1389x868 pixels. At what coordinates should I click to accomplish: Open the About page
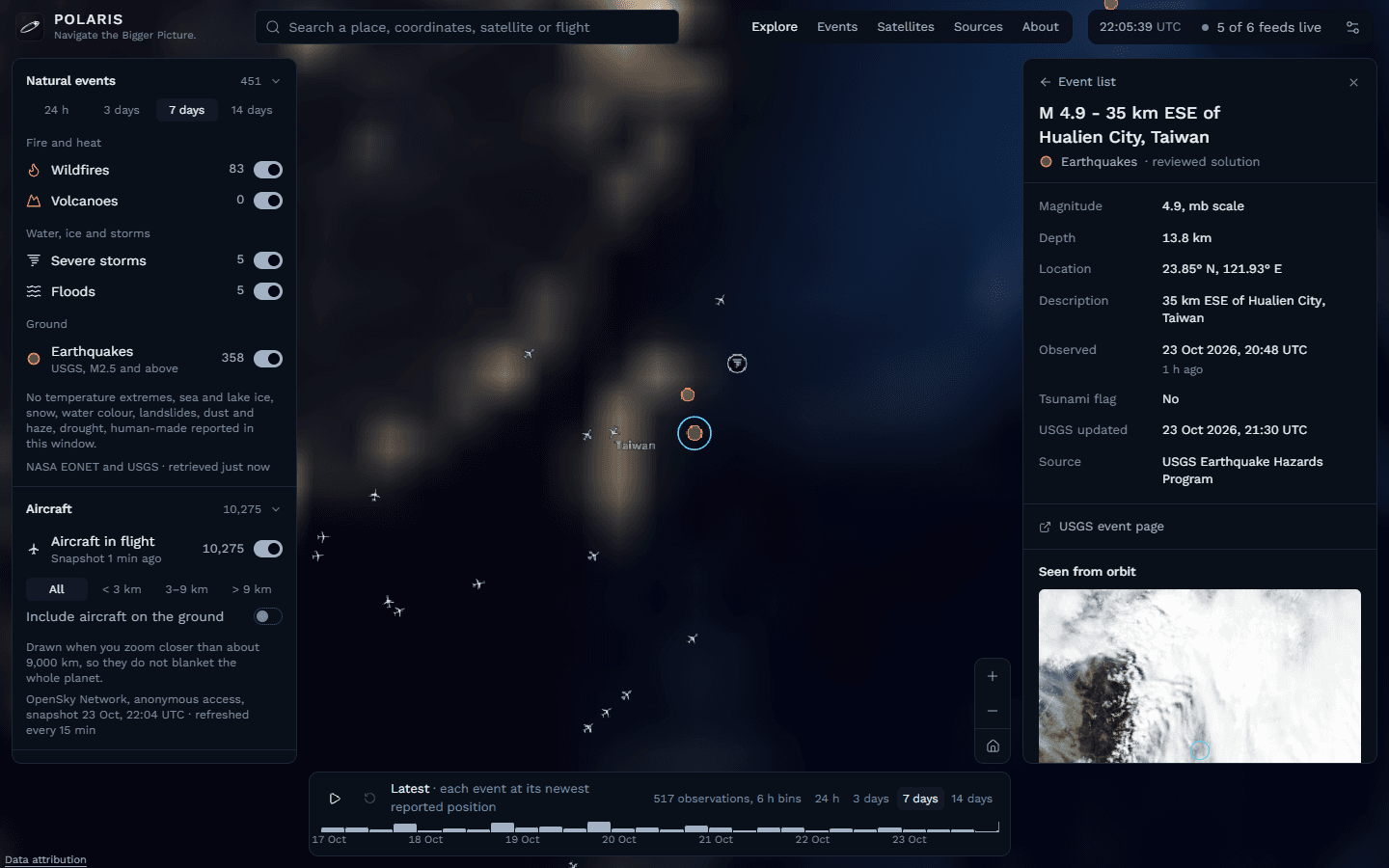[1041, 27]
